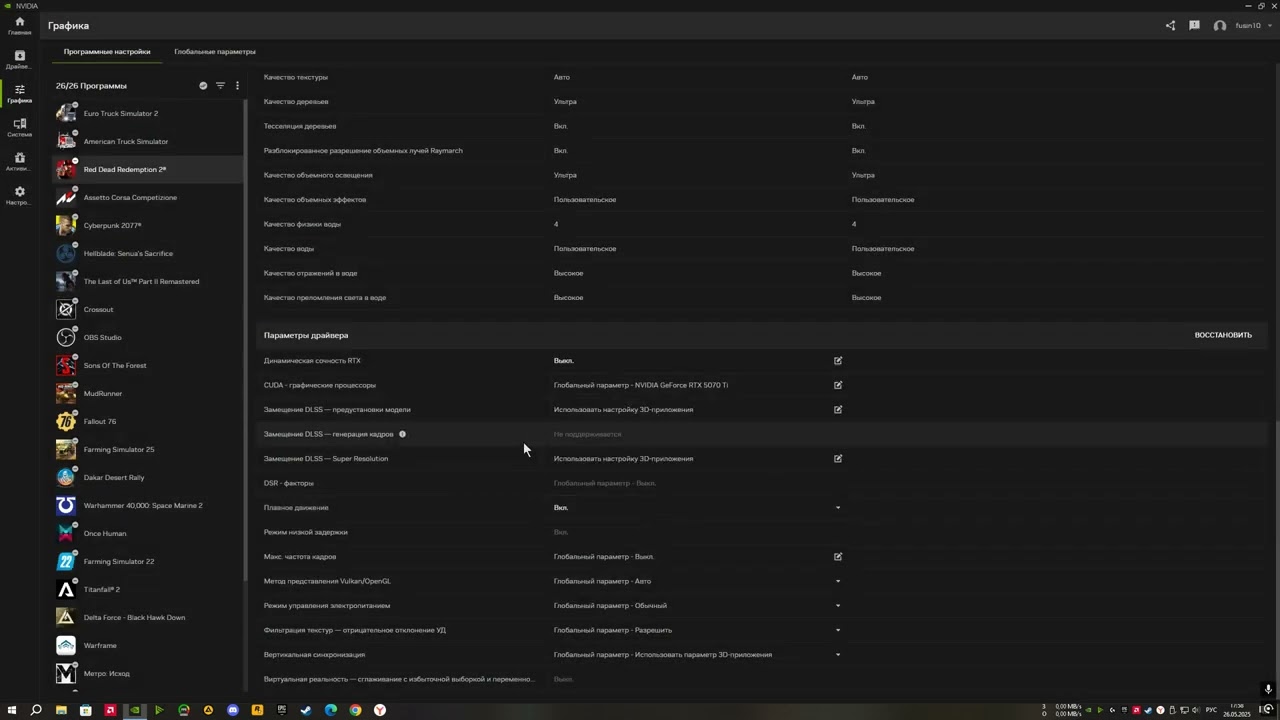
Task: Open the fusin10 user account menu
Action: [x=1241, y=26]
